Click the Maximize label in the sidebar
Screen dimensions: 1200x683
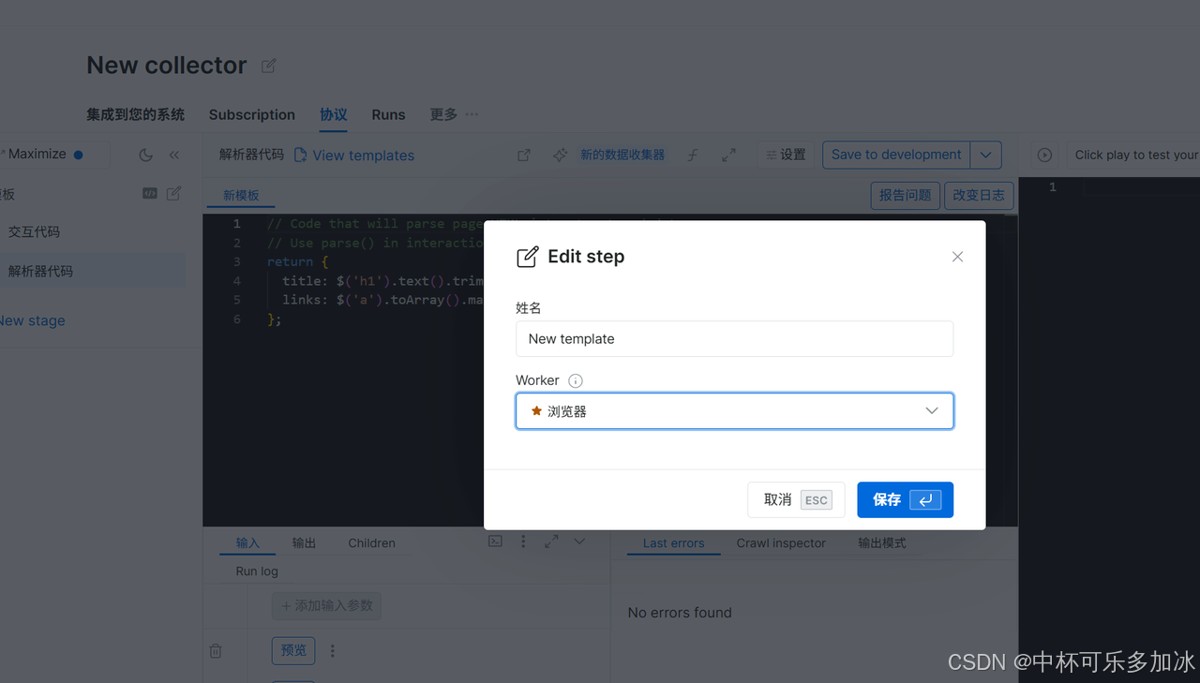pyautogui.click(x=37, y=154)
